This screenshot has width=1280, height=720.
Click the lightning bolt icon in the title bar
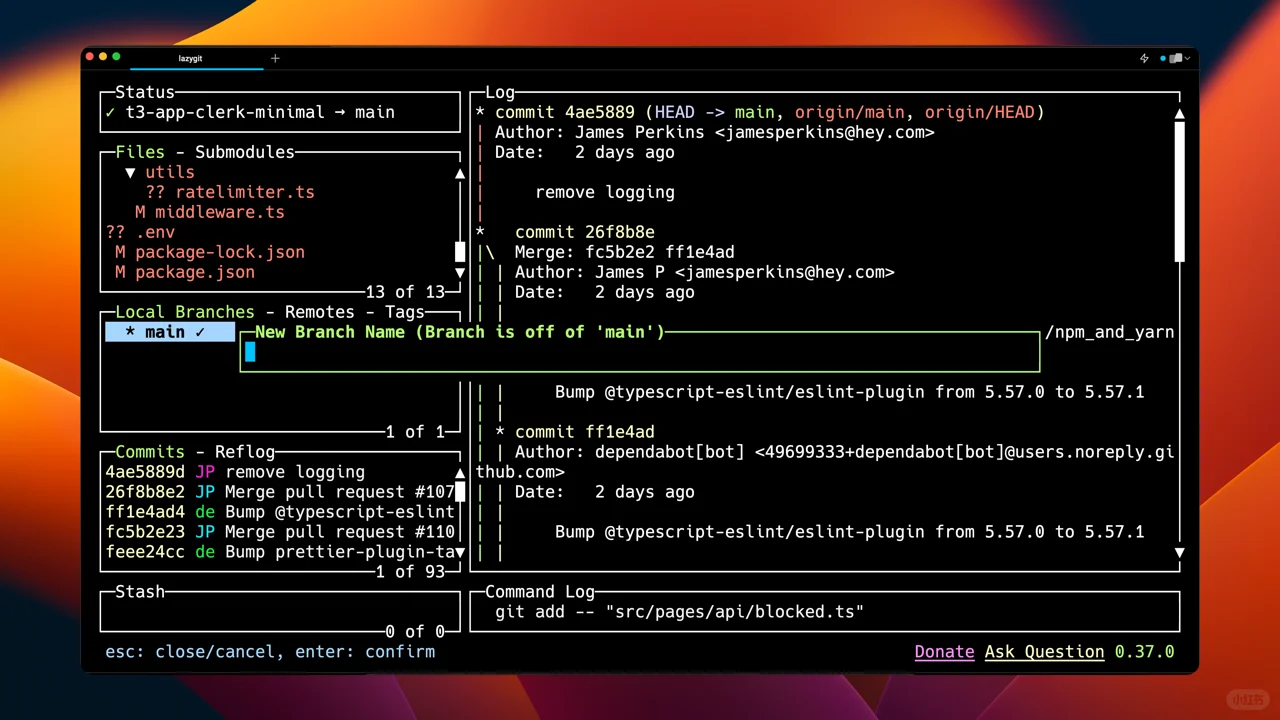click(x=1144, y=58)
